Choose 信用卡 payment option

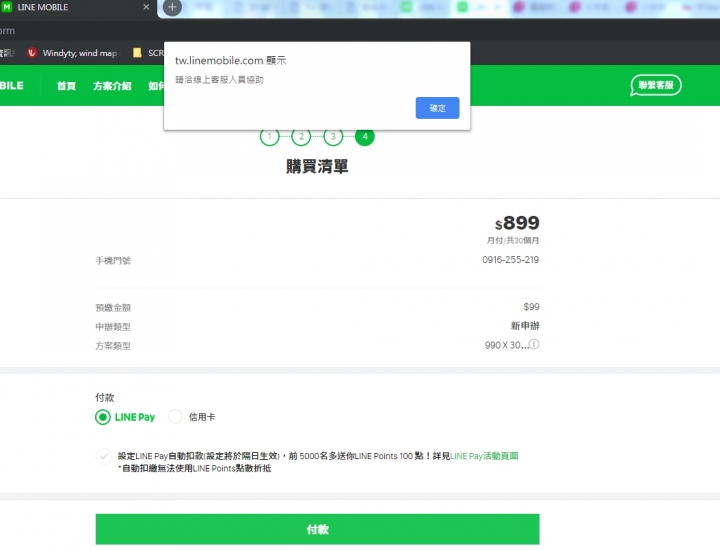(x=175, y=417)
